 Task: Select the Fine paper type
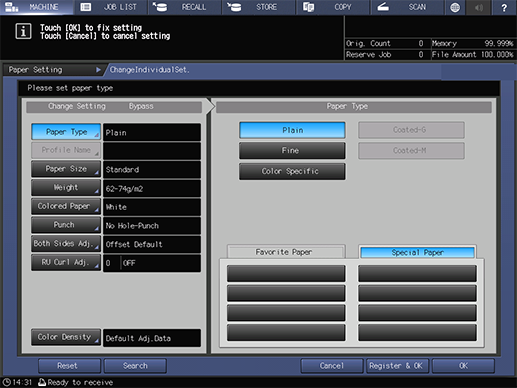292,151
